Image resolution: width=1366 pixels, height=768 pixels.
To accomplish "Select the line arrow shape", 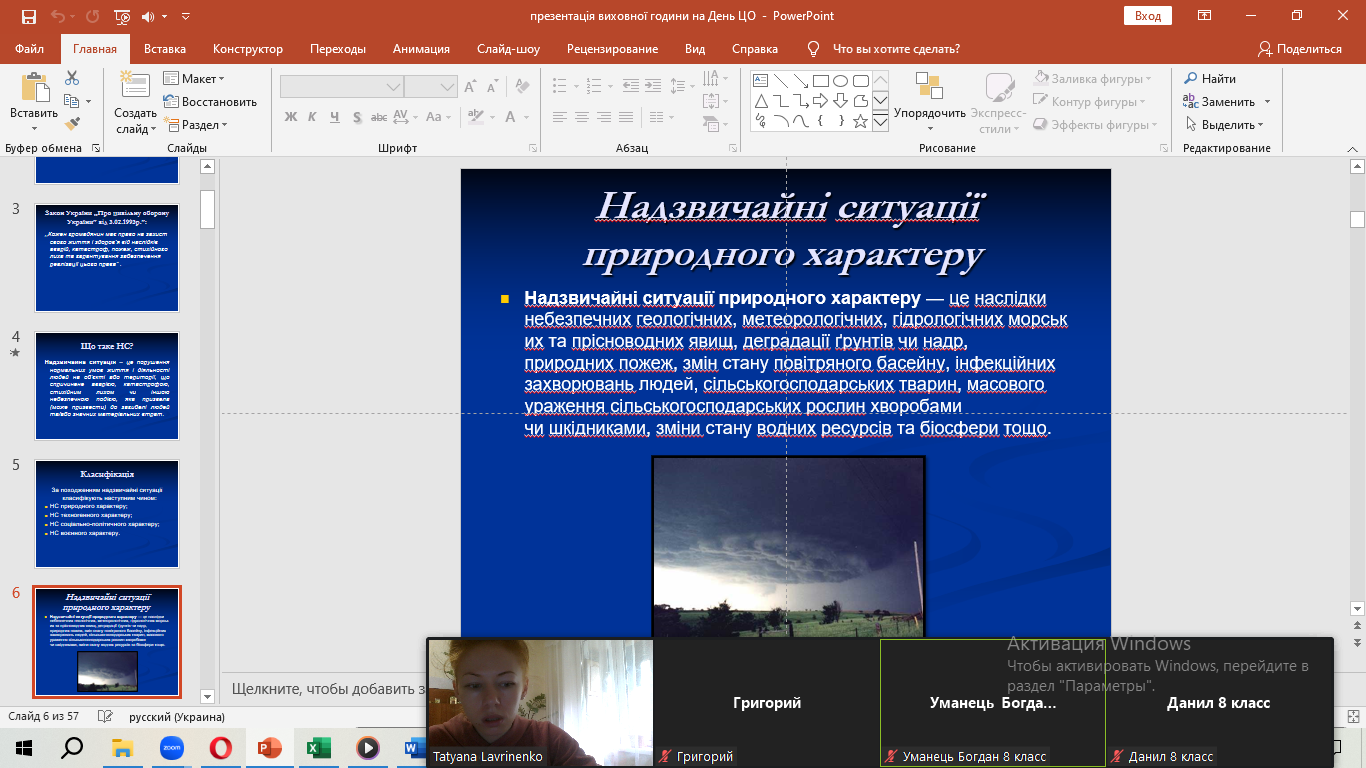I will (x=800, y=81).
